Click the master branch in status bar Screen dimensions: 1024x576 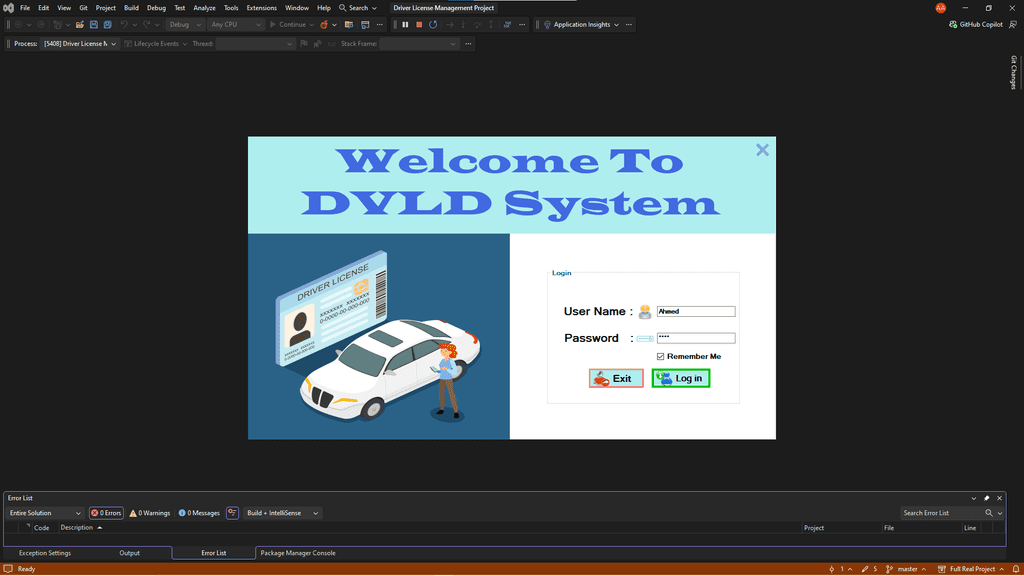(907, 569)
